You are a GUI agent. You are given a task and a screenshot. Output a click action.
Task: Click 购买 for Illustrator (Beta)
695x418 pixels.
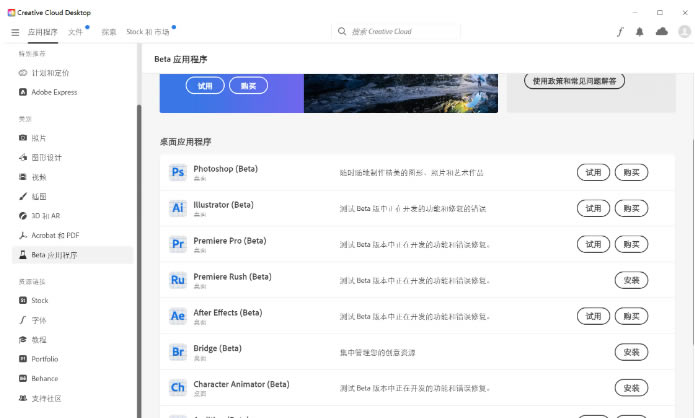[x=631, y=208]
